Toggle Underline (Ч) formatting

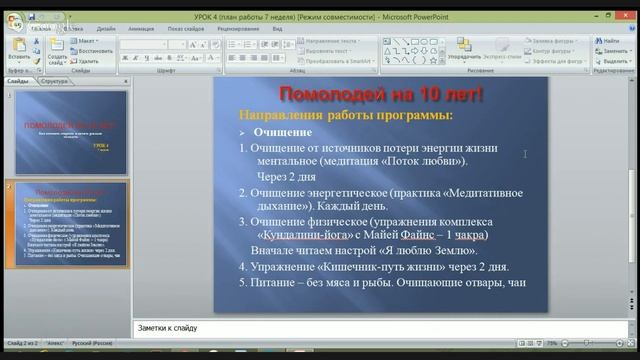(x=147, y=58)
